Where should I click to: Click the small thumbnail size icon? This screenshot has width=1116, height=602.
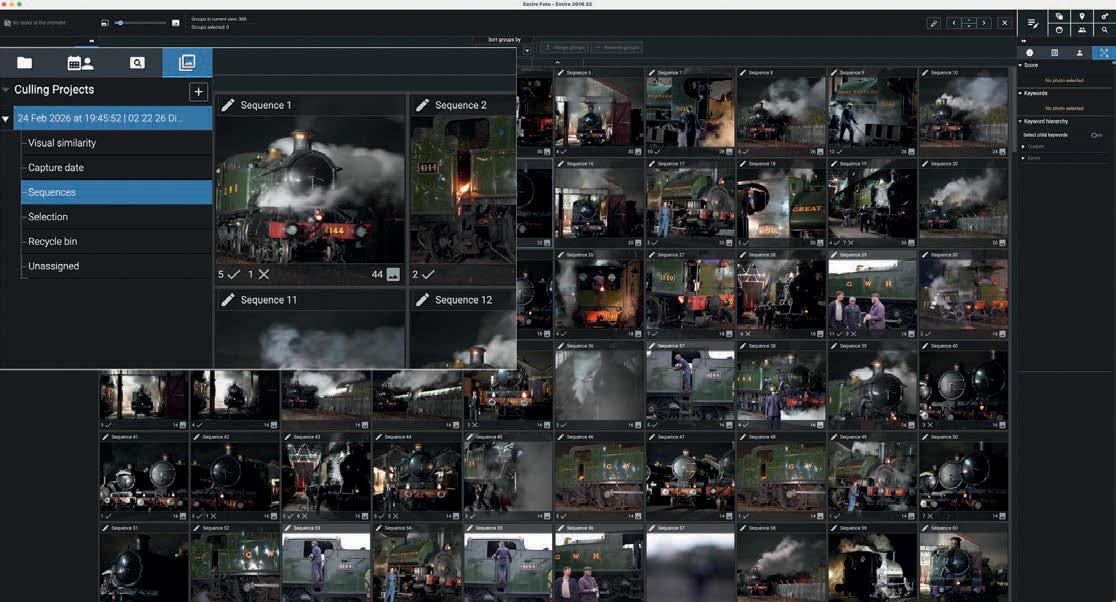tap(105, 23)
